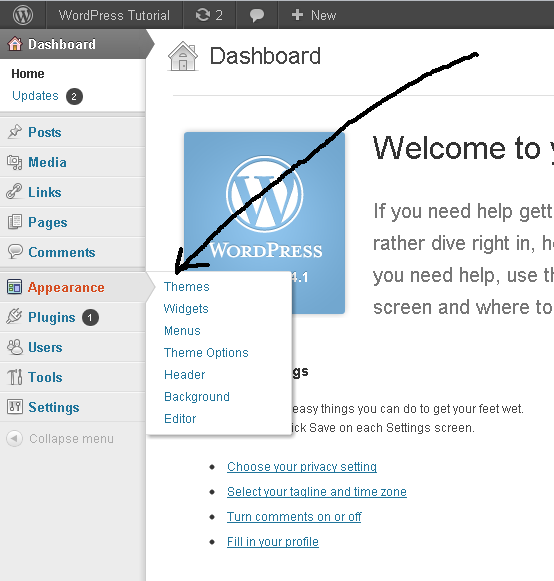
Task: Click the Tools wrench icon
Action: (x=15, y=377)
